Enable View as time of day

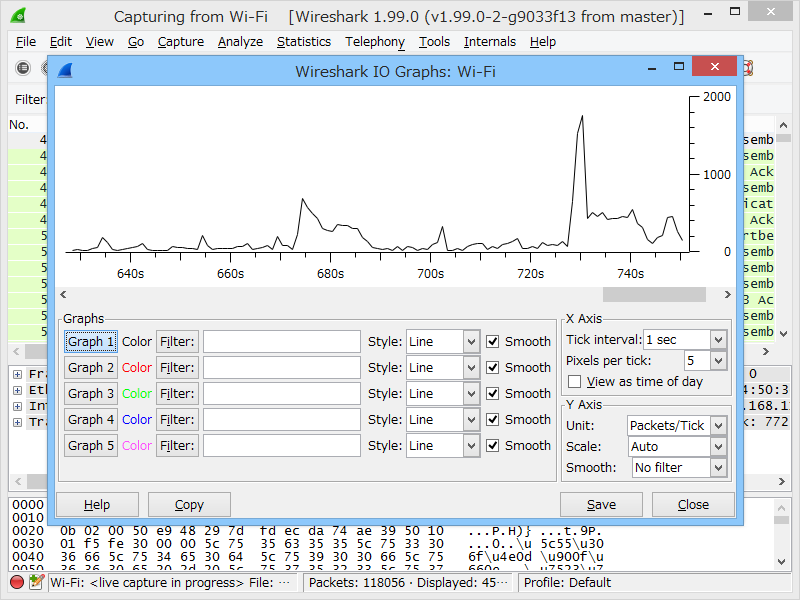(574, 382)
